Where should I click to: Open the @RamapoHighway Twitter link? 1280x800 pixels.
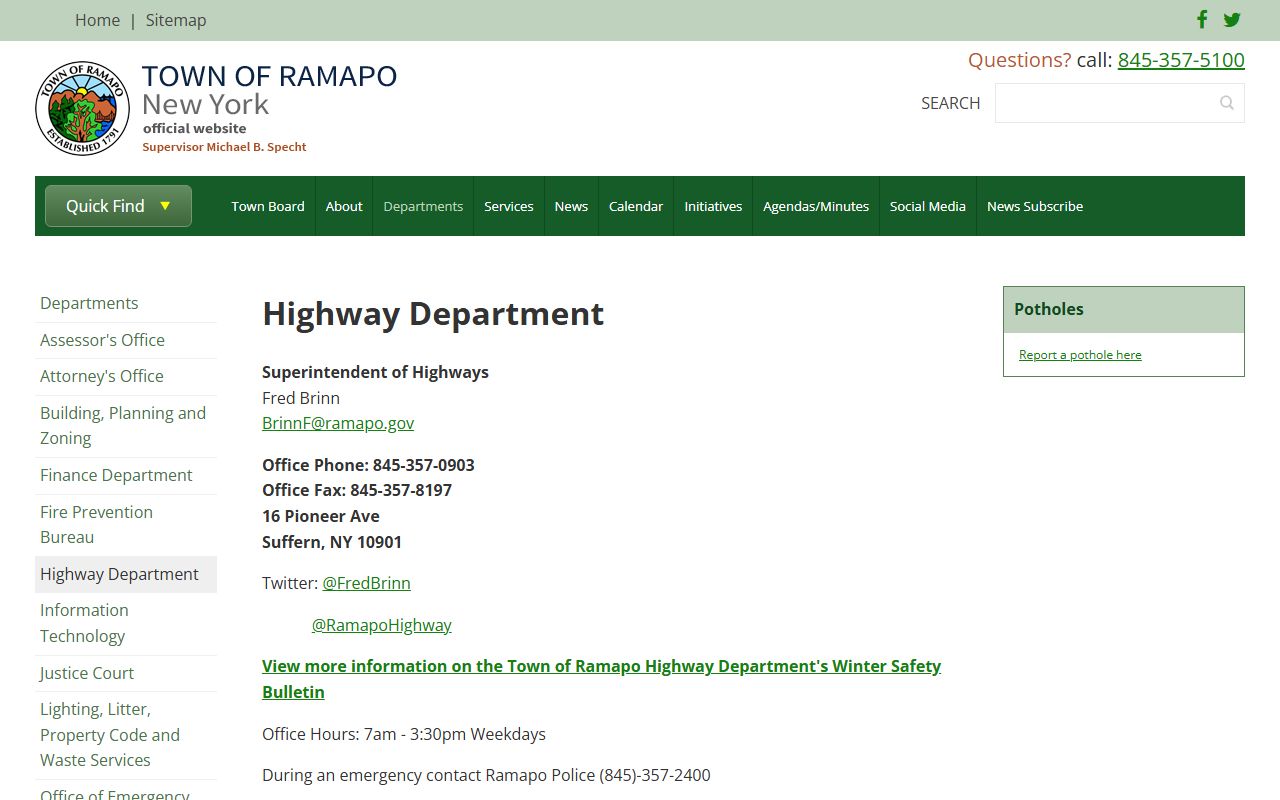[x=381, y=625]
